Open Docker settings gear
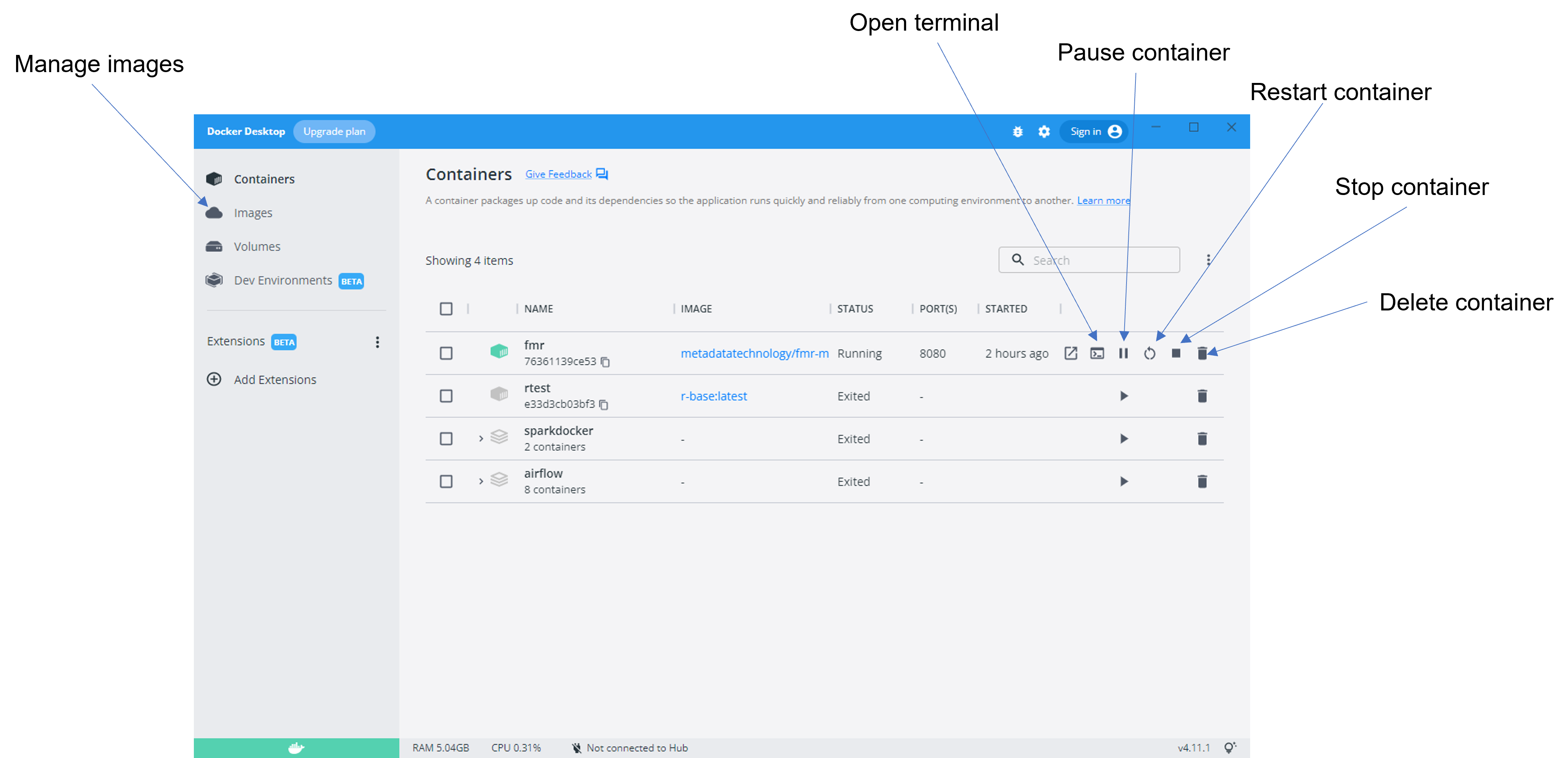The width and height of the screenshot is (1568, 758). (1044, 132)
